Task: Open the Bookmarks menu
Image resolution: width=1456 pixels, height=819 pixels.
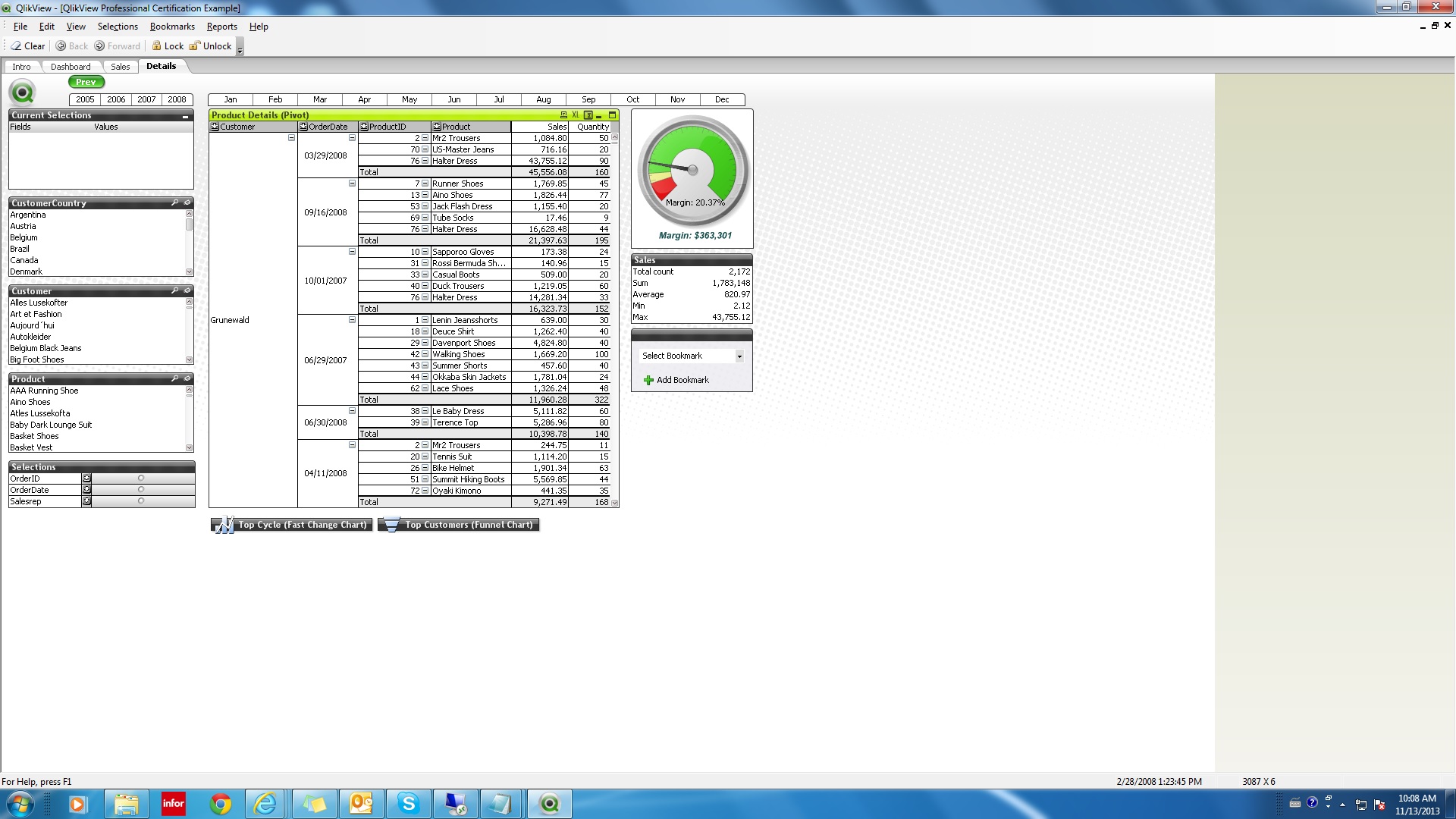Action: [172, 27]
